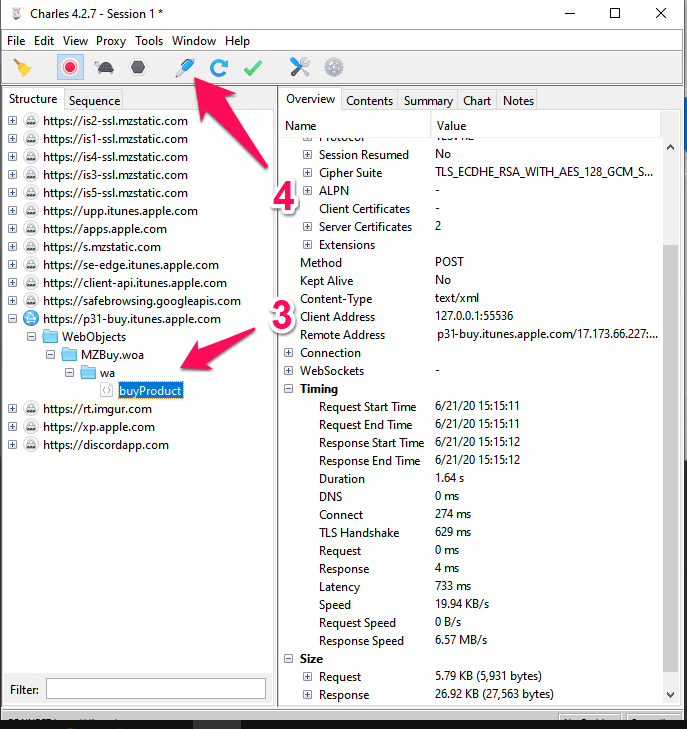
Task: Click the blue Compose pen icon
Action: click(x=184, y=67)
